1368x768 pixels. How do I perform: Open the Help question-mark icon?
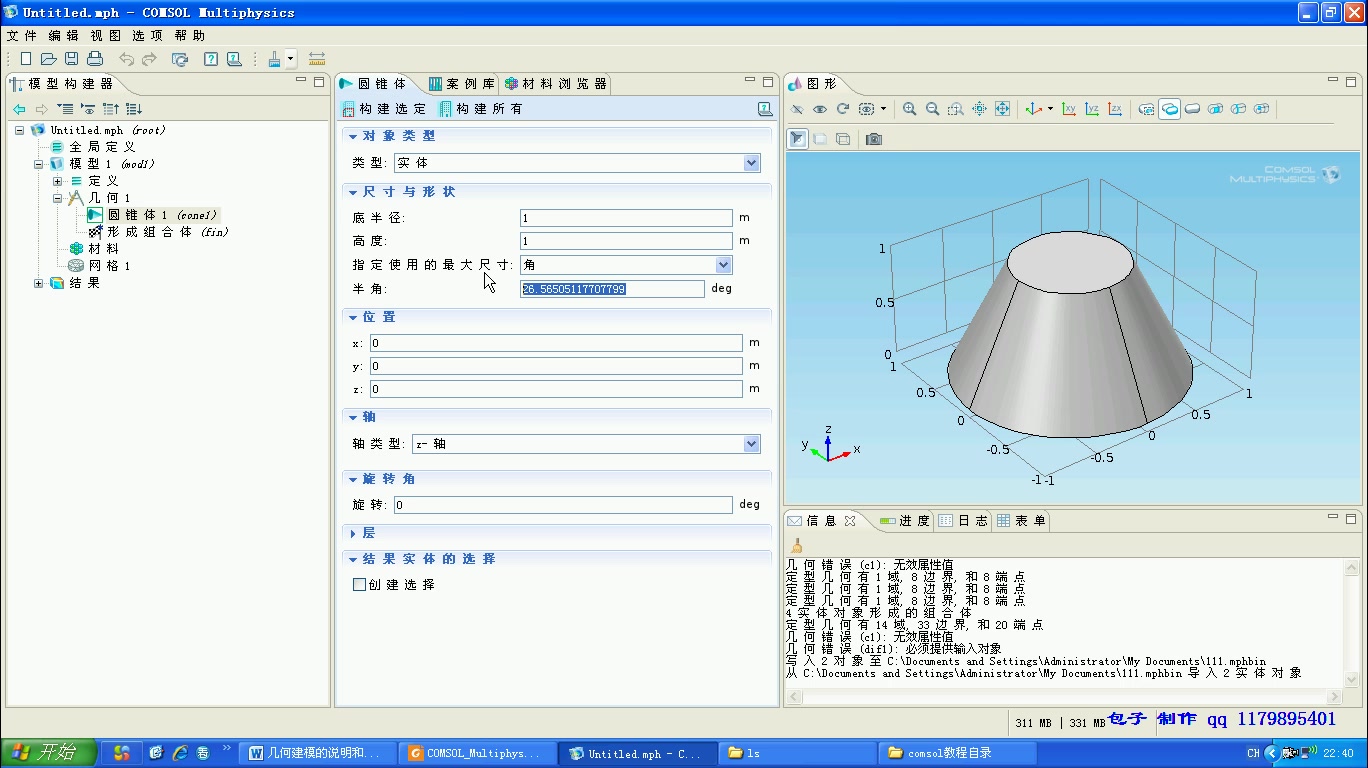click(211, 59)
